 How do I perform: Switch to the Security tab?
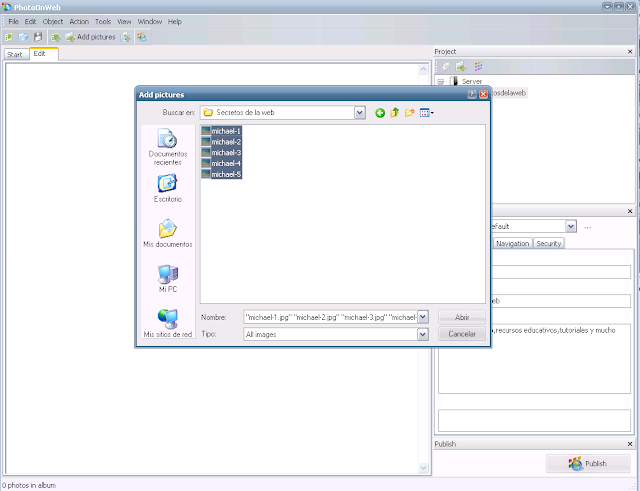[x=549, y=243]
